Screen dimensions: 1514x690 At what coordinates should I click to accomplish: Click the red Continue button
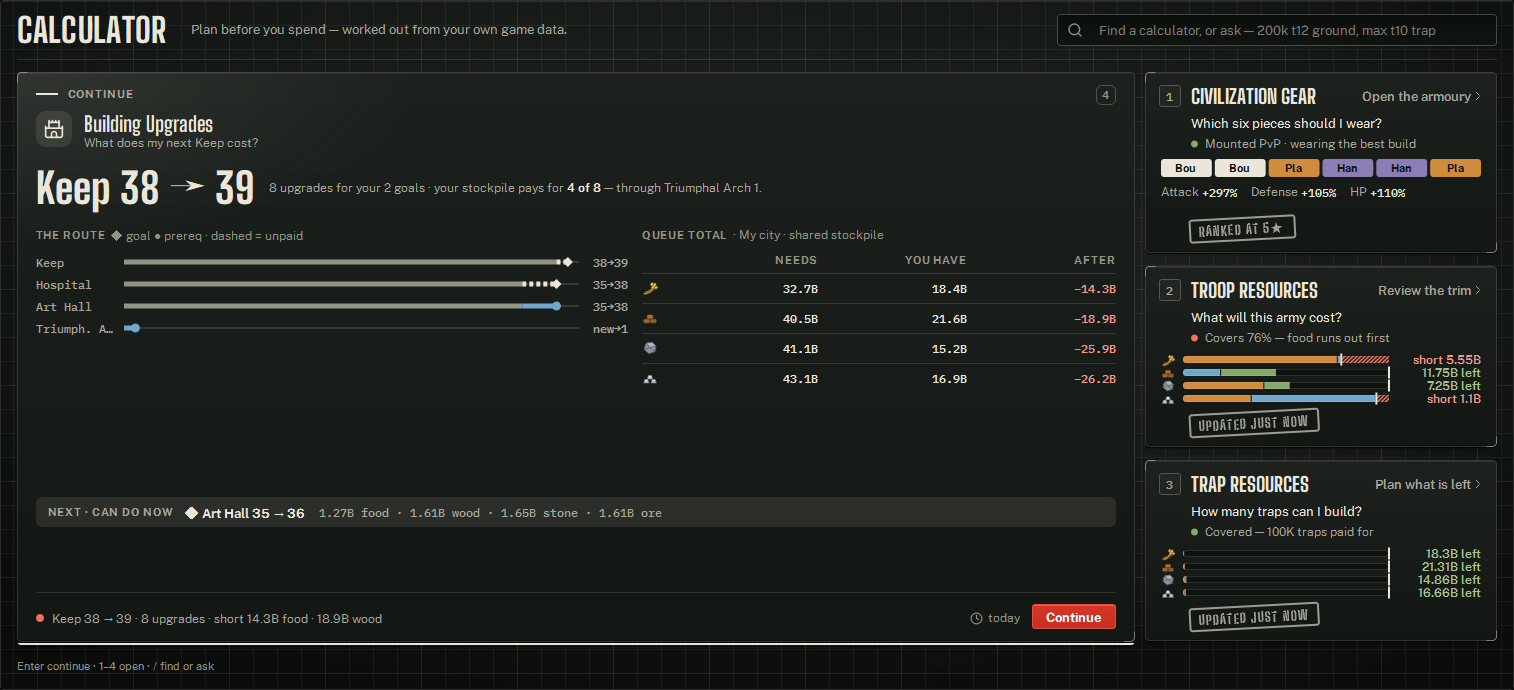click(x=1073, y=618)
